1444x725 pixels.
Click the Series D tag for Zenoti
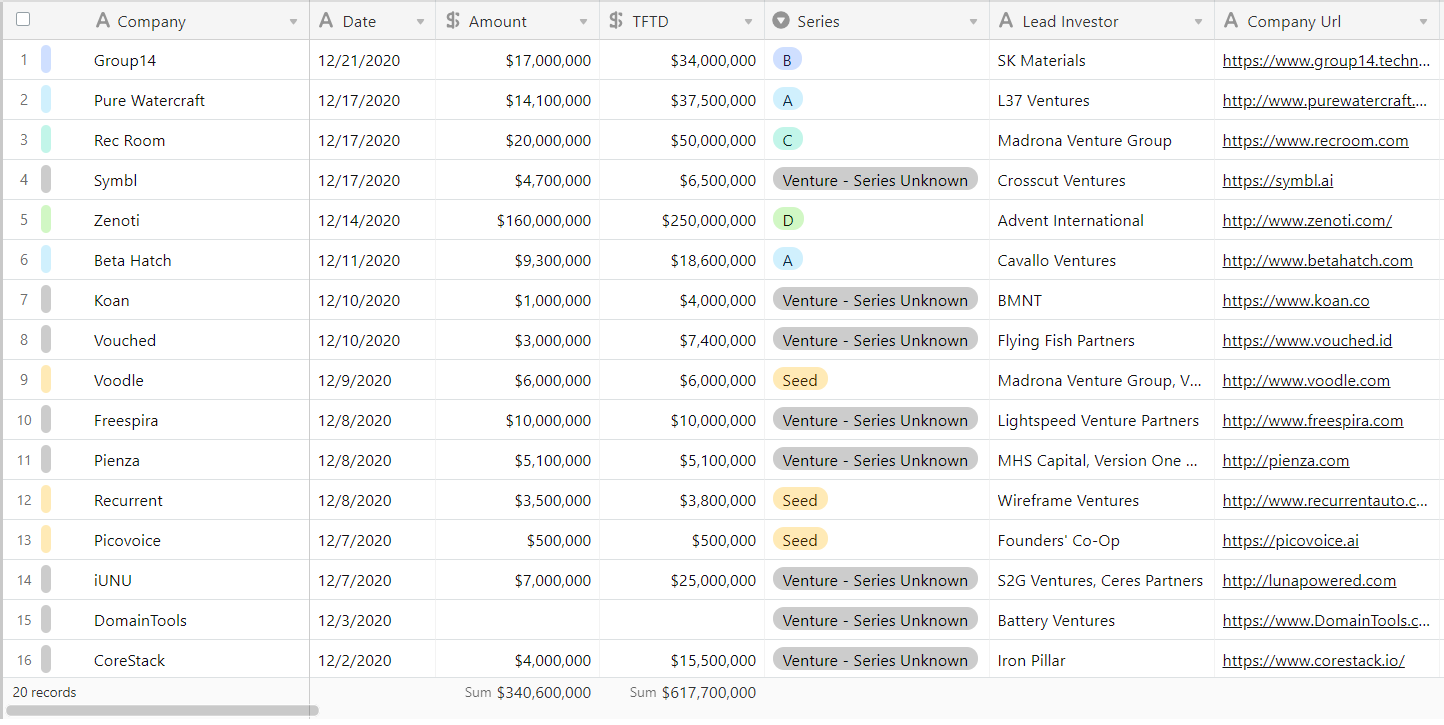point(788,220)
